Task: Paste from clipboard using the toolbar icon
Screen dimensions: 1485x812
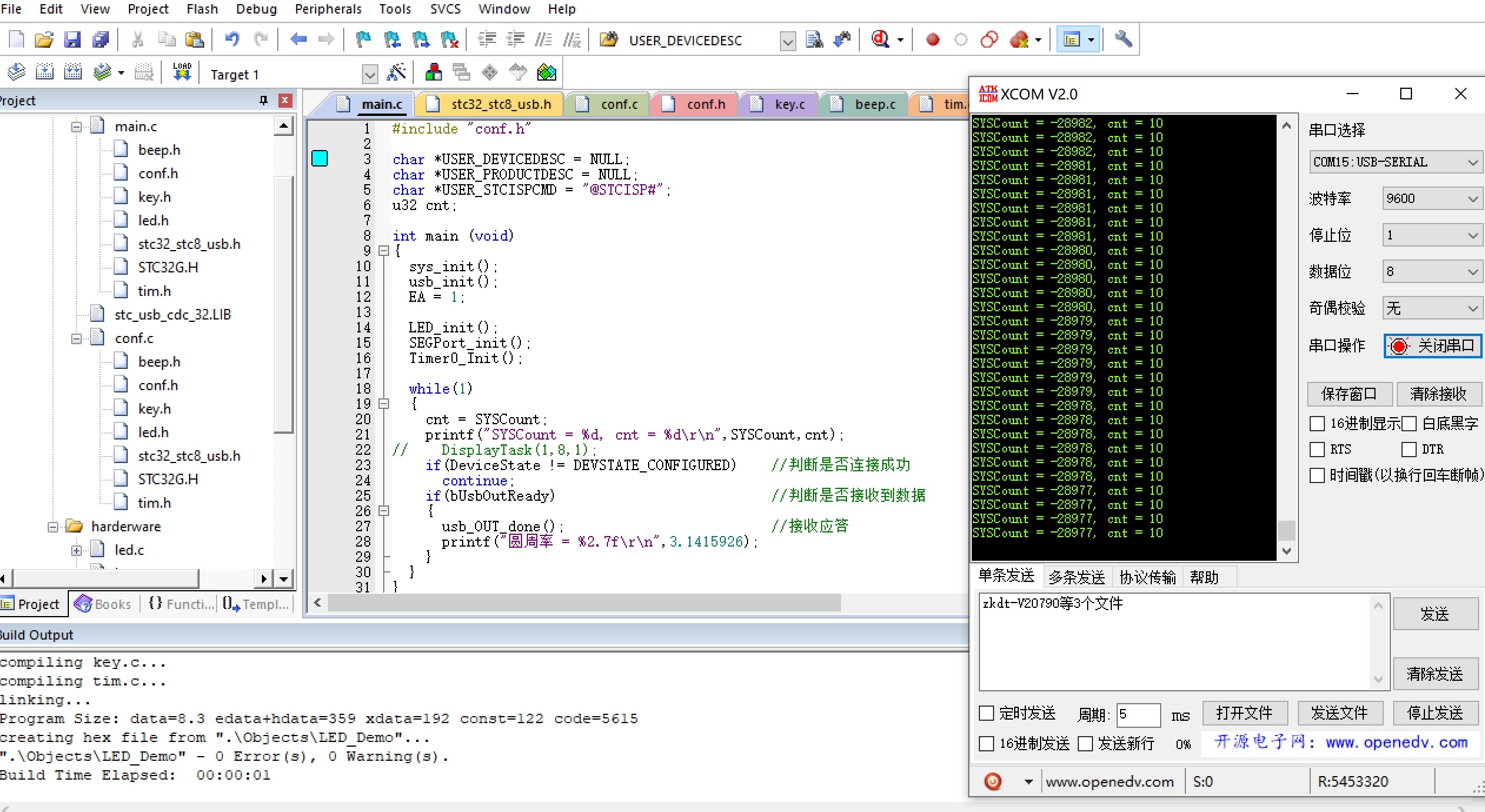Action: pyautogui.click(x=194, y=39)
